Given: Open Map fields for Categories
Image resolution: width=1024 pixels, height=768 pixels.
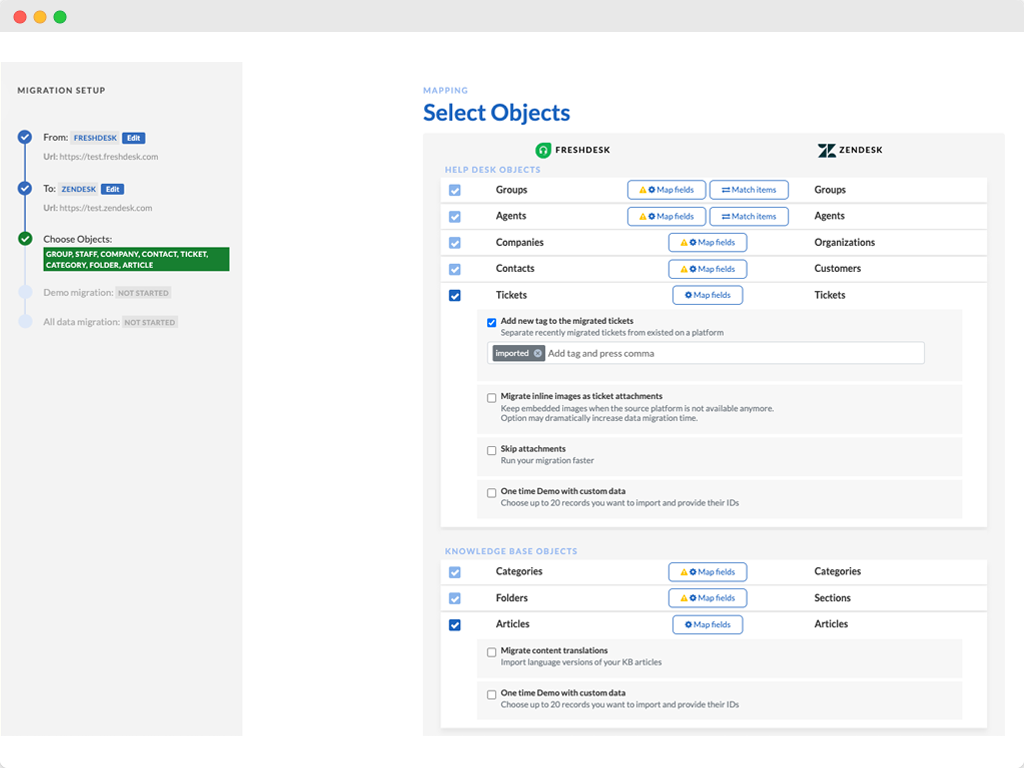Looking at the screenshot, I should point(707,572).
